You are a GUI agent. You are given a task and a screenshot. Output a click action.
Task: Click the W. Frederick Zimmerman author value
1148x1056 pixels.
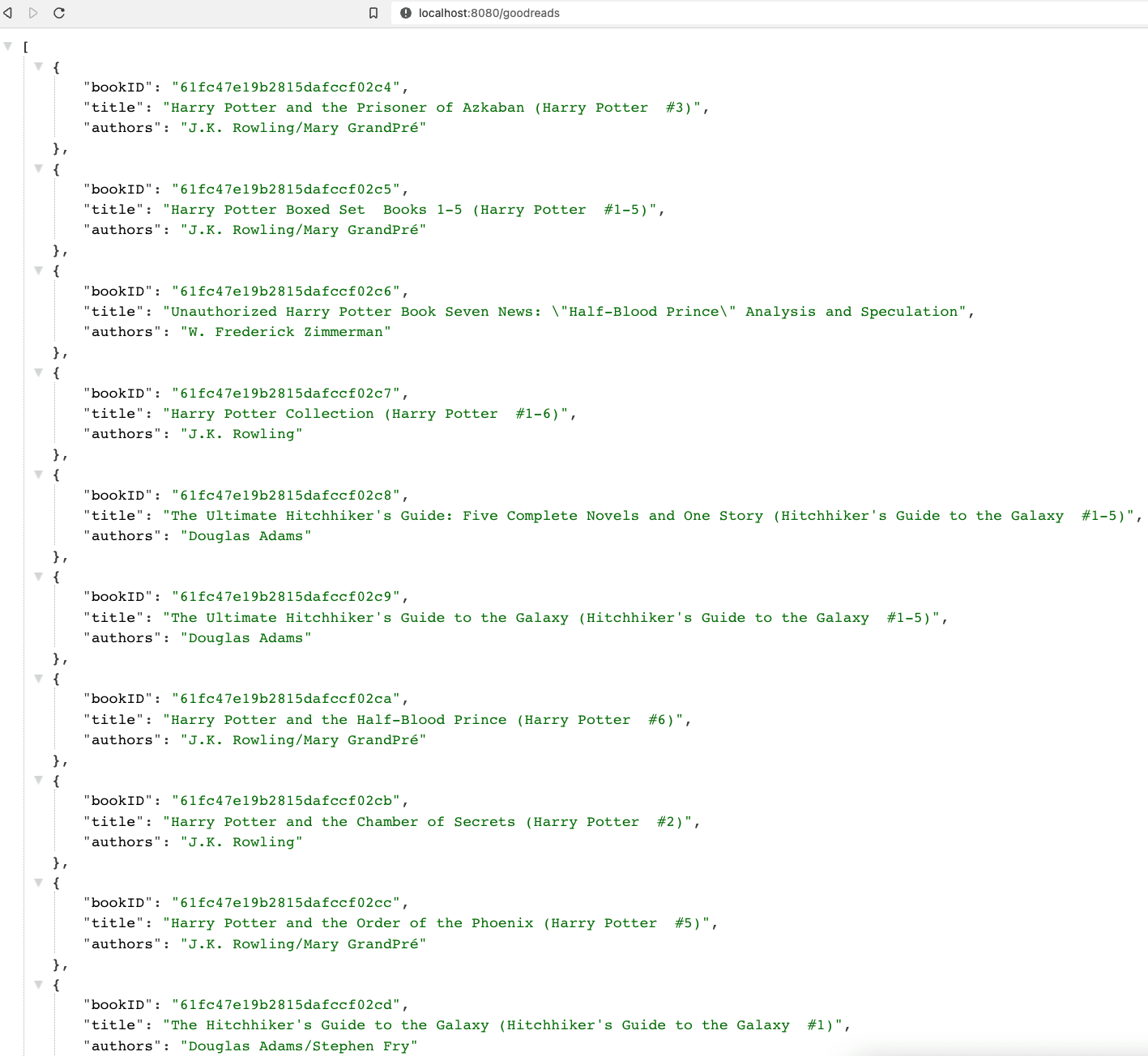285,332
